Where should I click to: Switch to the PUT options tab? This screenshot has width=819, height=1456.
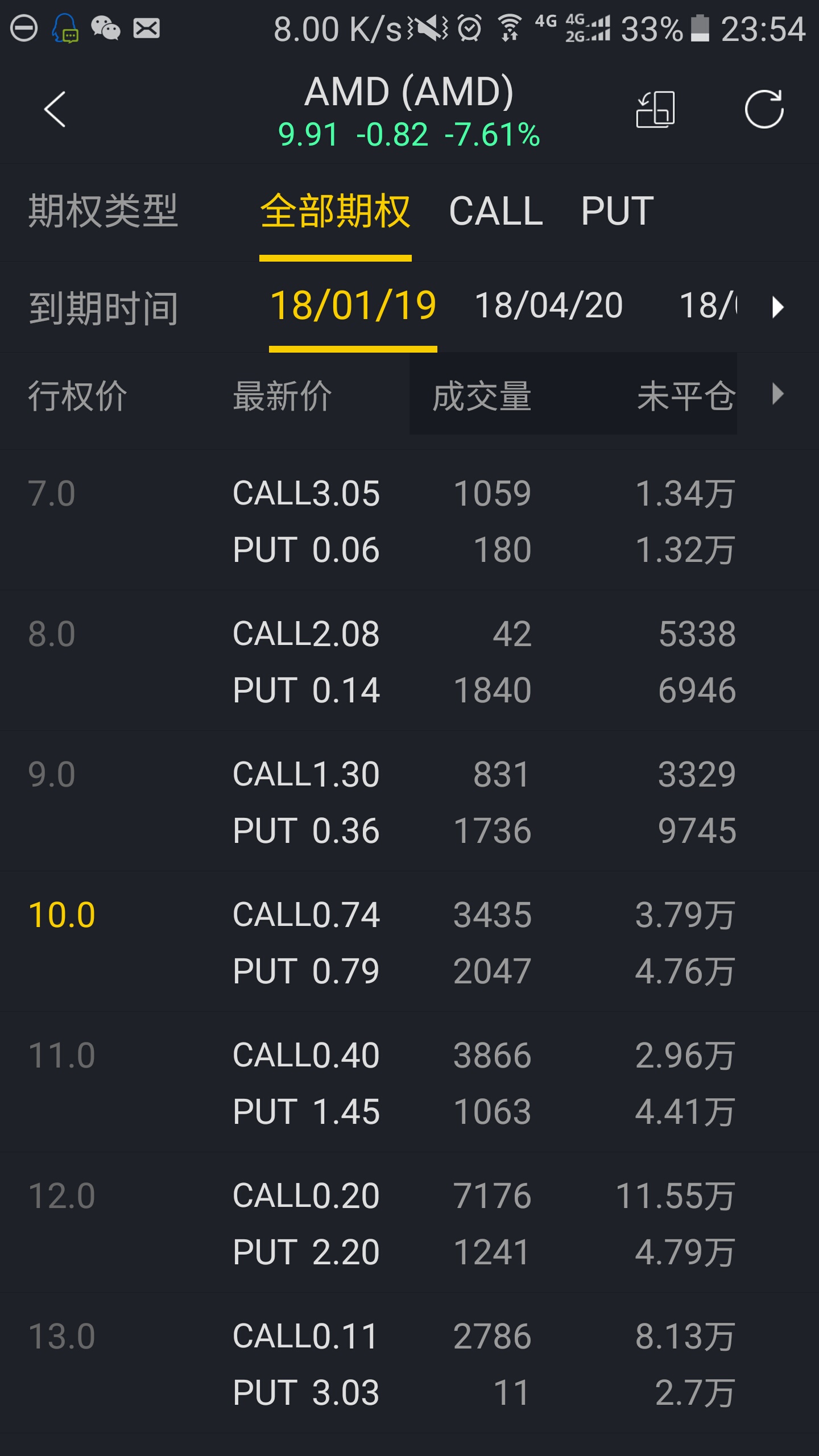click(617, 212)
